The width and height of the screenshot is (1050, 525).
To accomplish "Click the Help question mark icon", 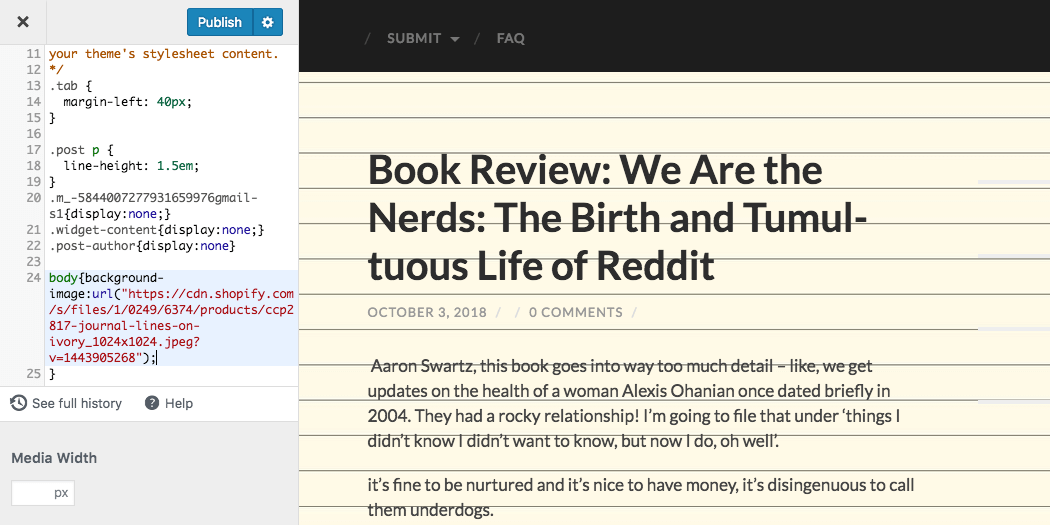I will 152,403.
